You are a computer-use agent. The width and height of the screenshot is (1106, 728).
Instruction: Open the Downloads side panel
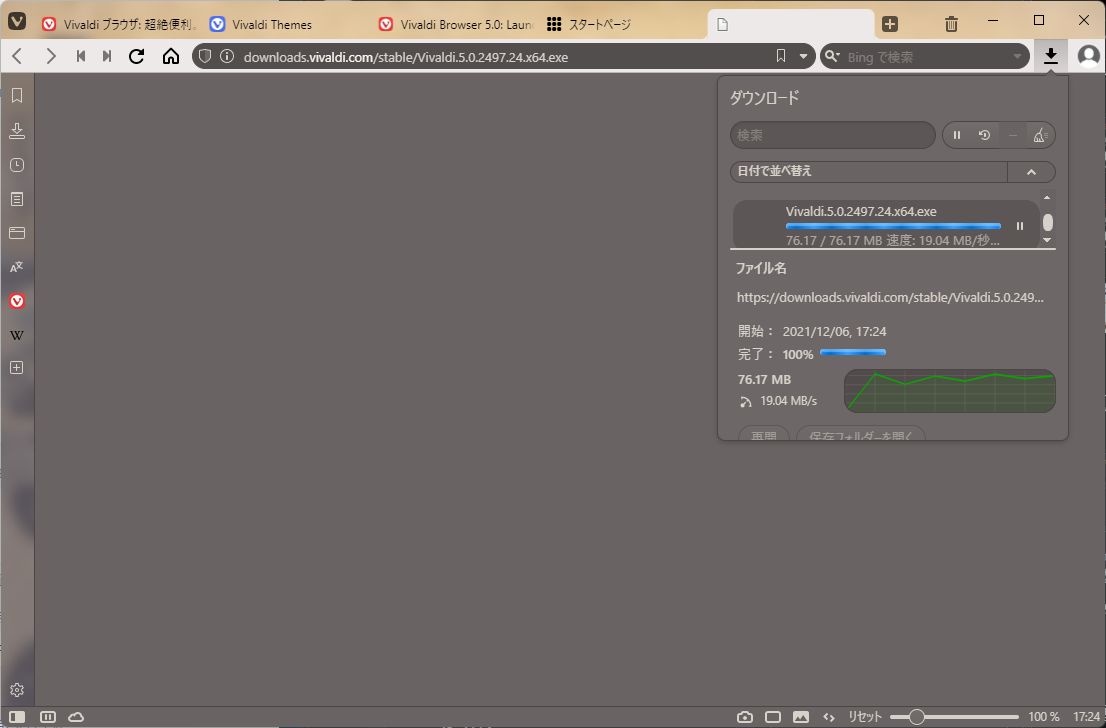click(x=17, y=131)
